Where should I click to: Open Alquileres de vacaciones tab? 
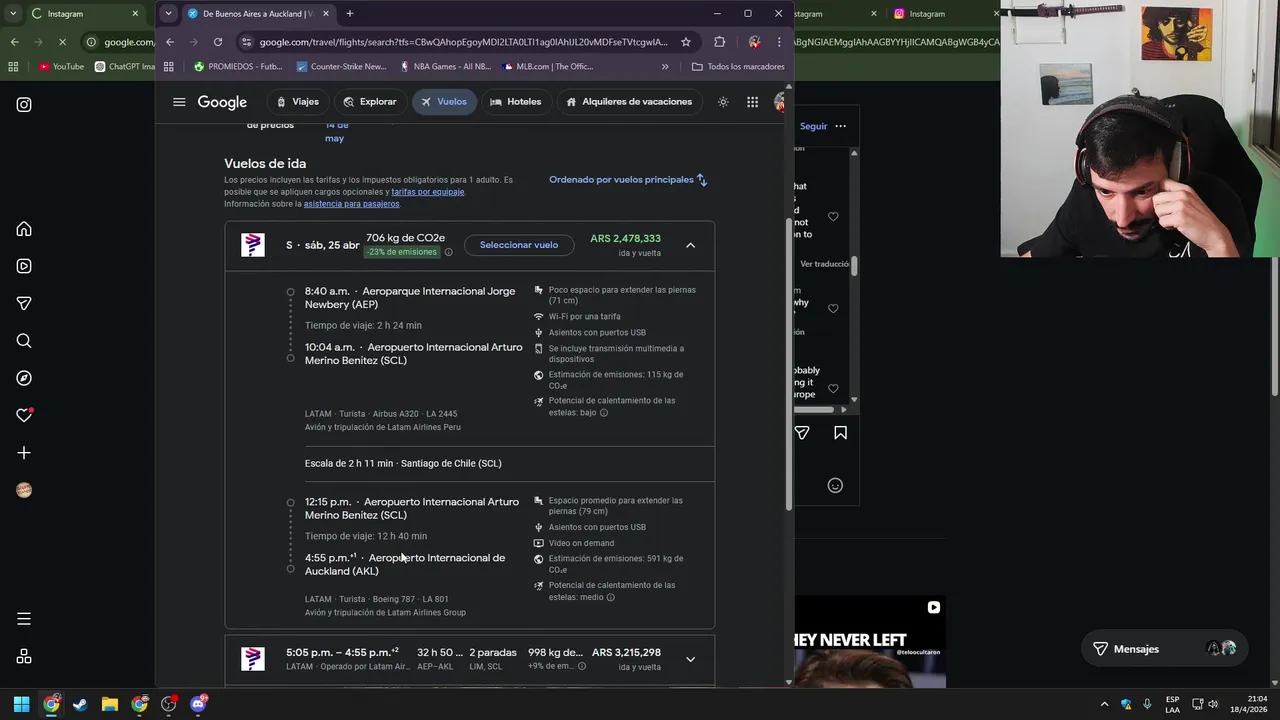[629, 102]
